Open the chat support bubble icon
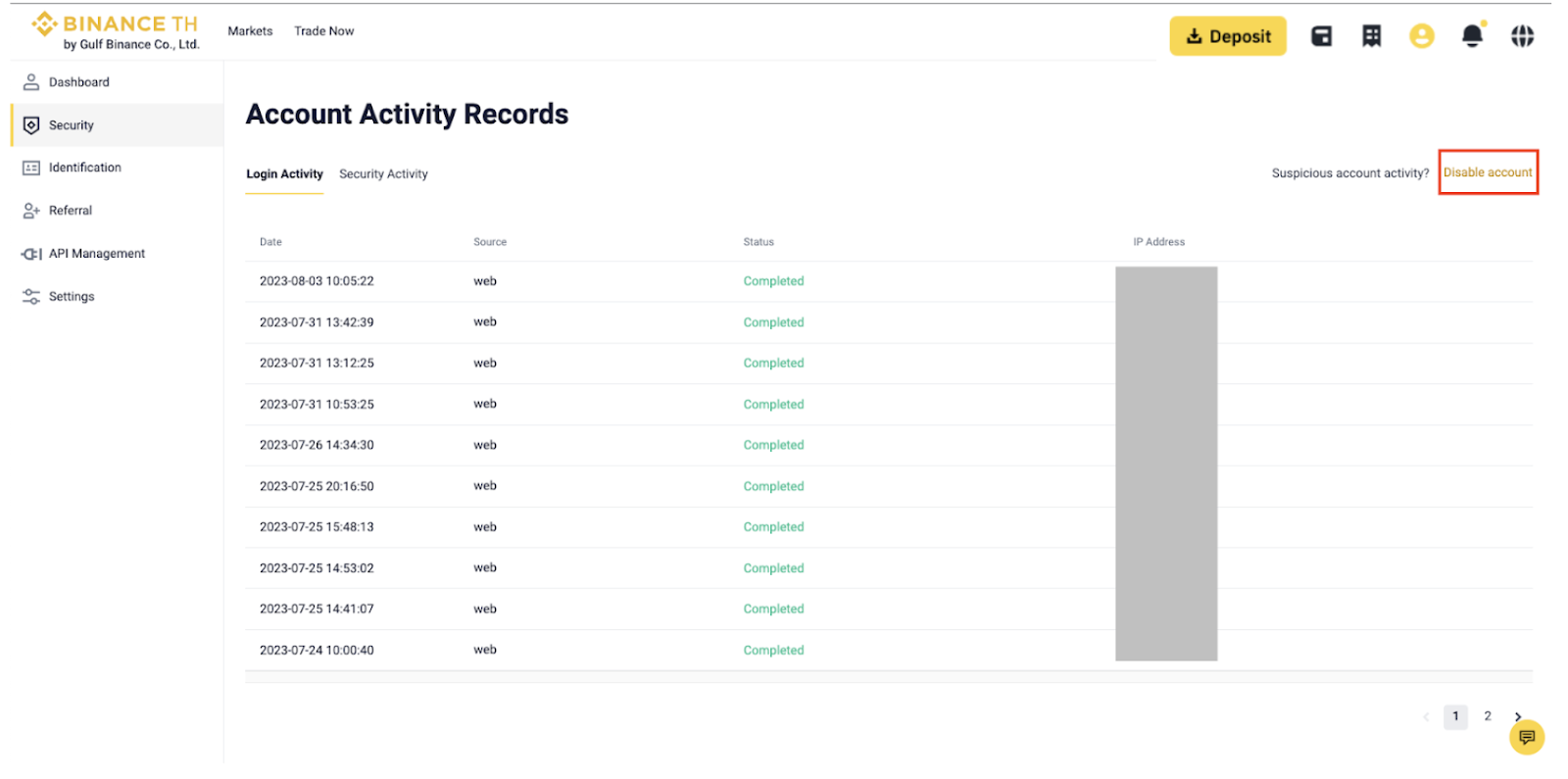This screenshot has width=1568, height=779. pos(1526,737)
